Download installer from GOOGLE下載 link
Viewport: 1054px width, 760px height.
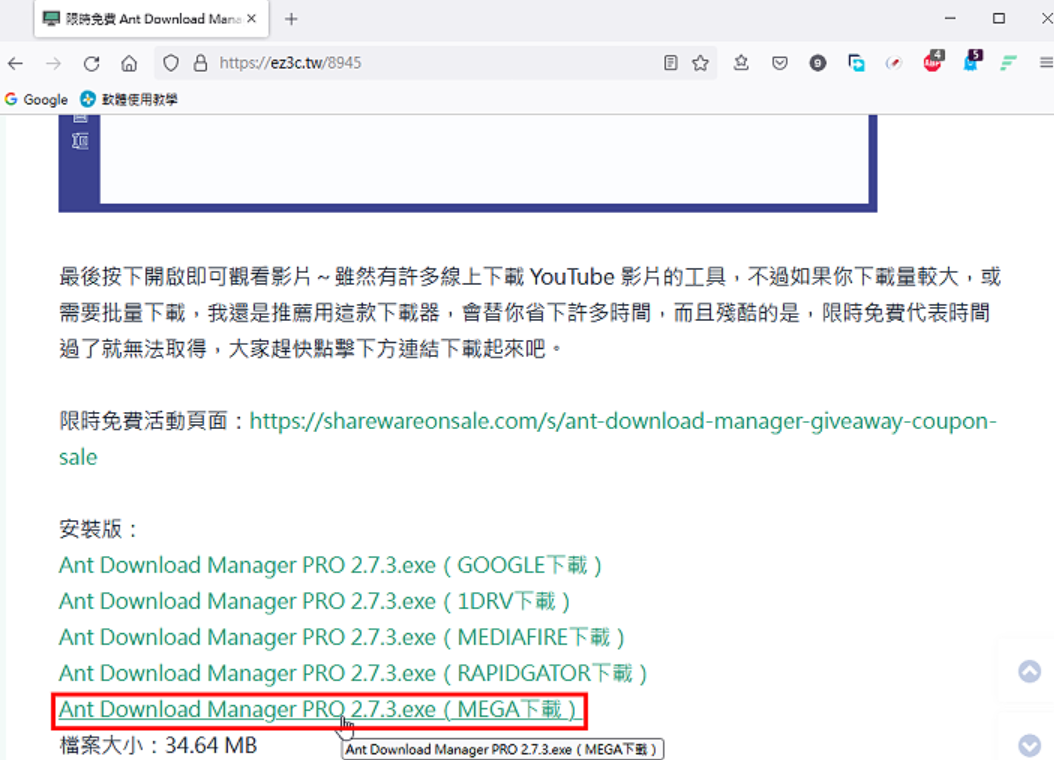pos(330,565)
